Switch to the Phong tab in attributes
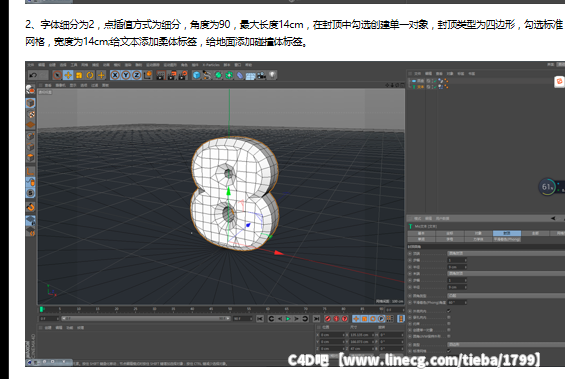574x379 pixels. 507,239
